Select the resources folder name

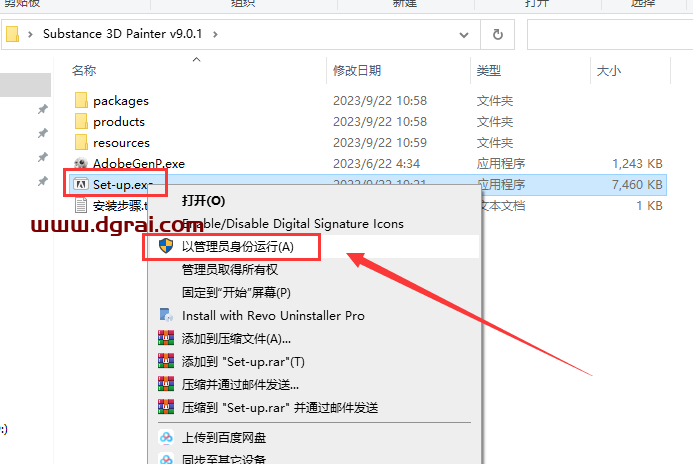click(122, 143)
